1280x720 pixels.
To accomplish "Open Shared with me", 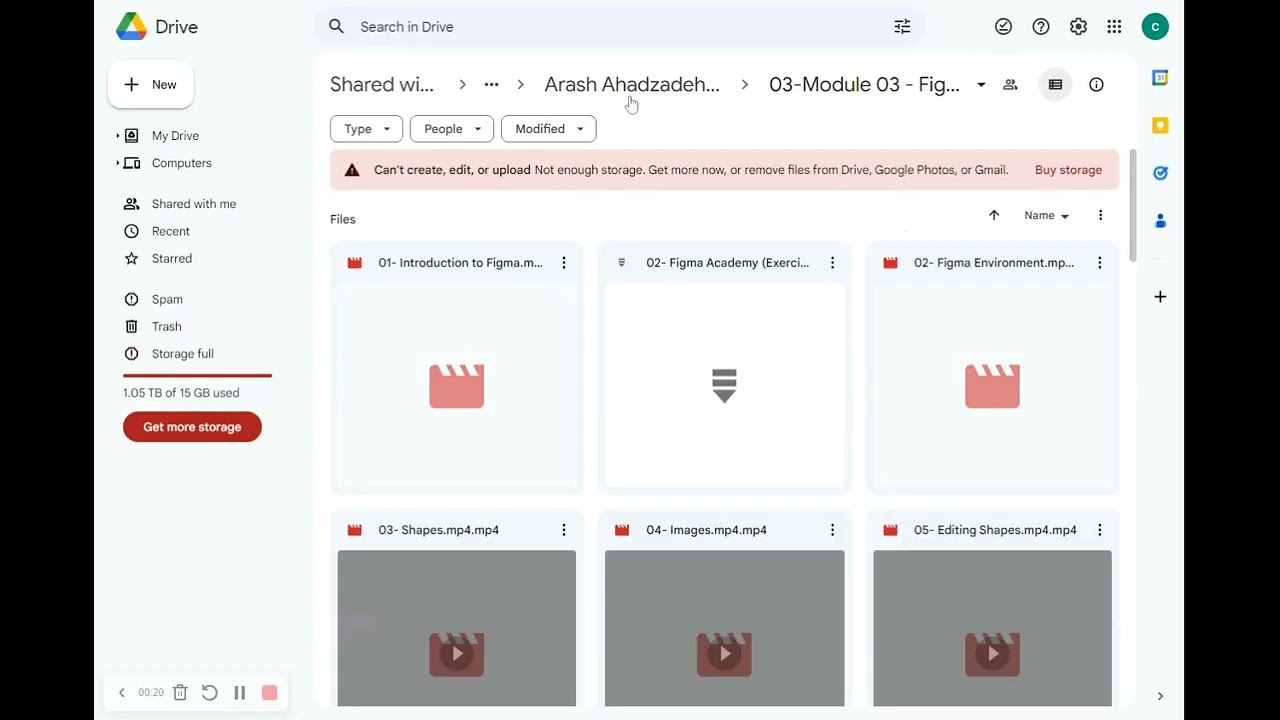I will tap(194, 204).
